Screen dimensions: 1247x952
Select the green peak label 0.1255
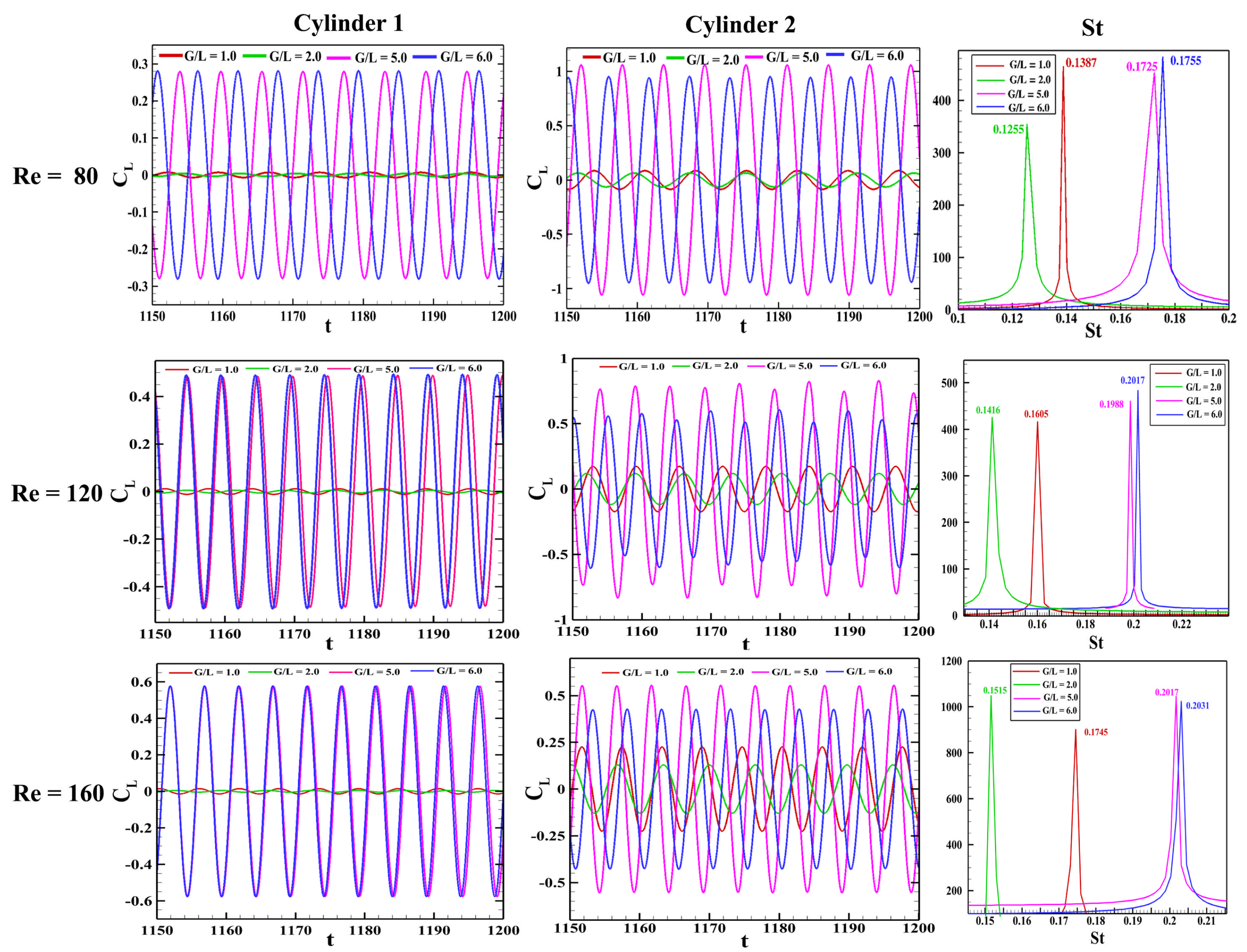1009,130
